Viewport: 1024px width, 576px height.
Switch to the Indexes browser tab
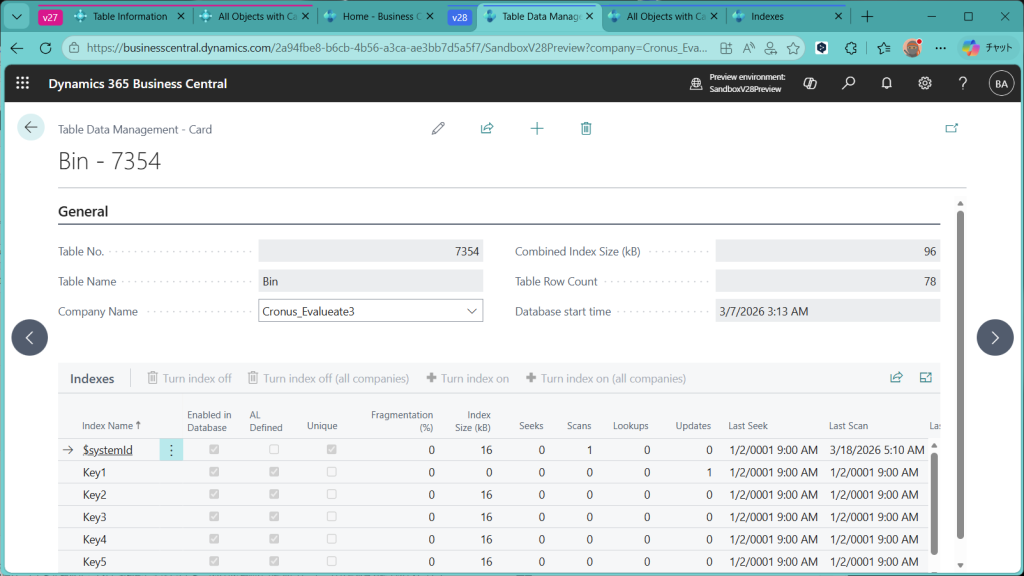(767, 17)
